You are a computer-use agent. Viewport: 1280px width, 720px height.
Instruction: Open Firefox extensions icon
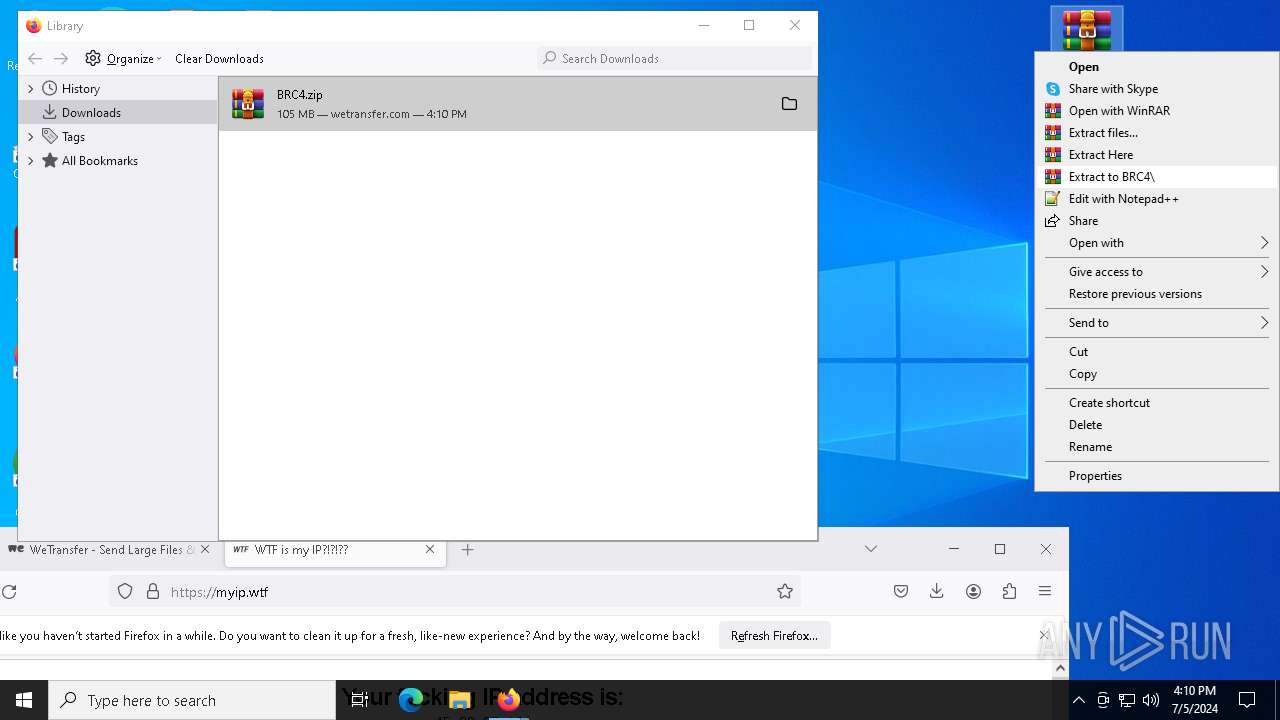click(x=1009, y=592)
